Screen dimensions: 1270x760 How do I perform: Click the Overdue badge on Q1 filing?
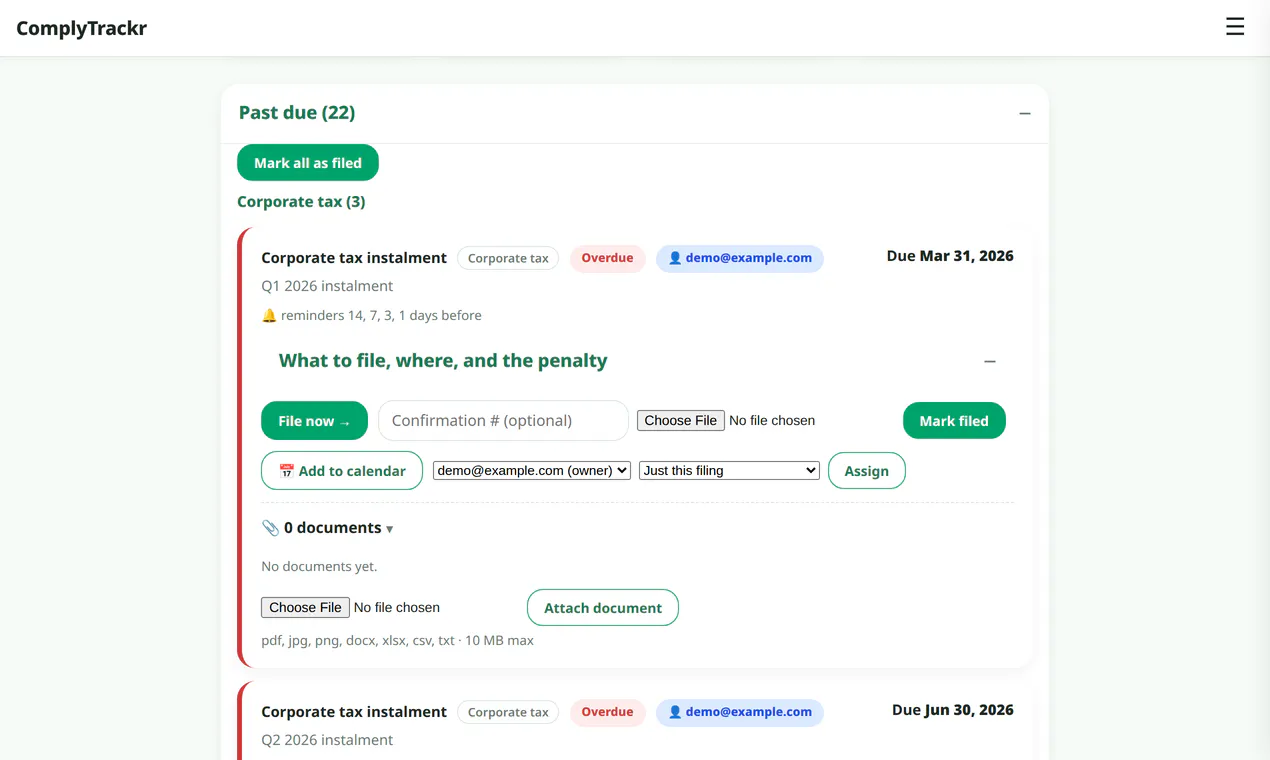[608, 258]
